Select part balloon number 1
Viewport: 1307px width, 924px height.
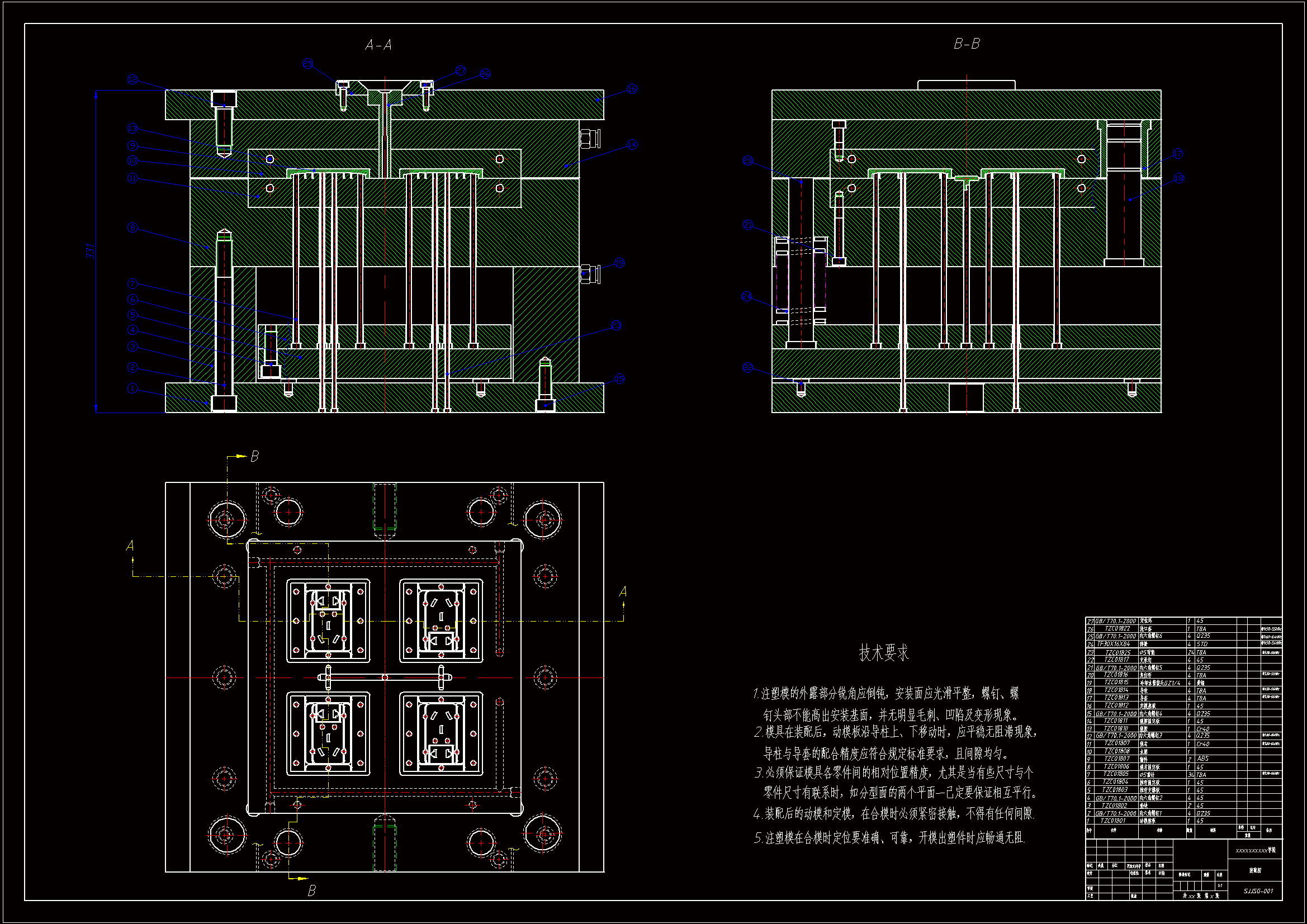click(x=132, y=388)
